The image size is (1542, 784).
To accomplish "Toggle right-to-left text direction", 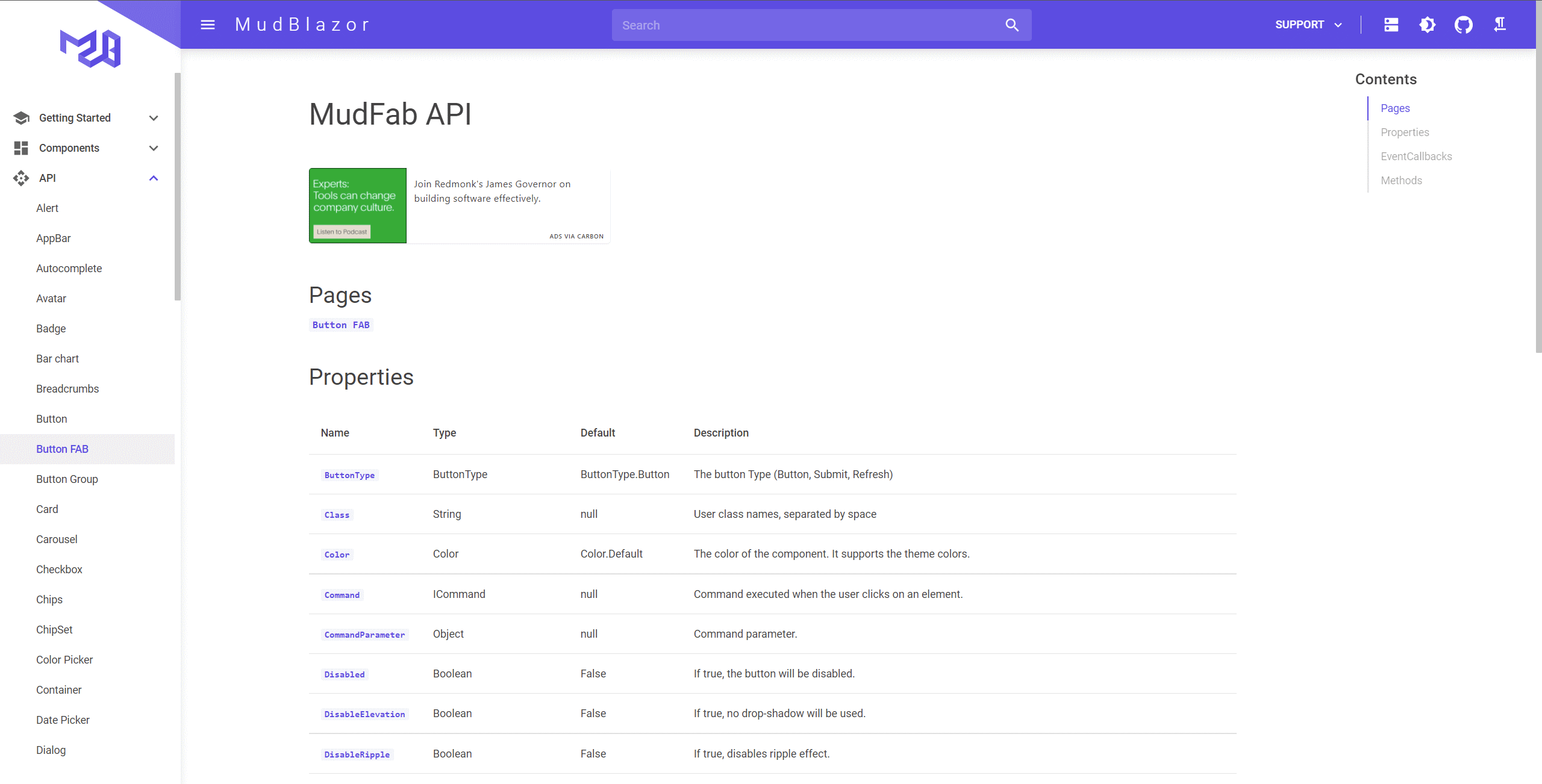I will [x=1499, y=25].
